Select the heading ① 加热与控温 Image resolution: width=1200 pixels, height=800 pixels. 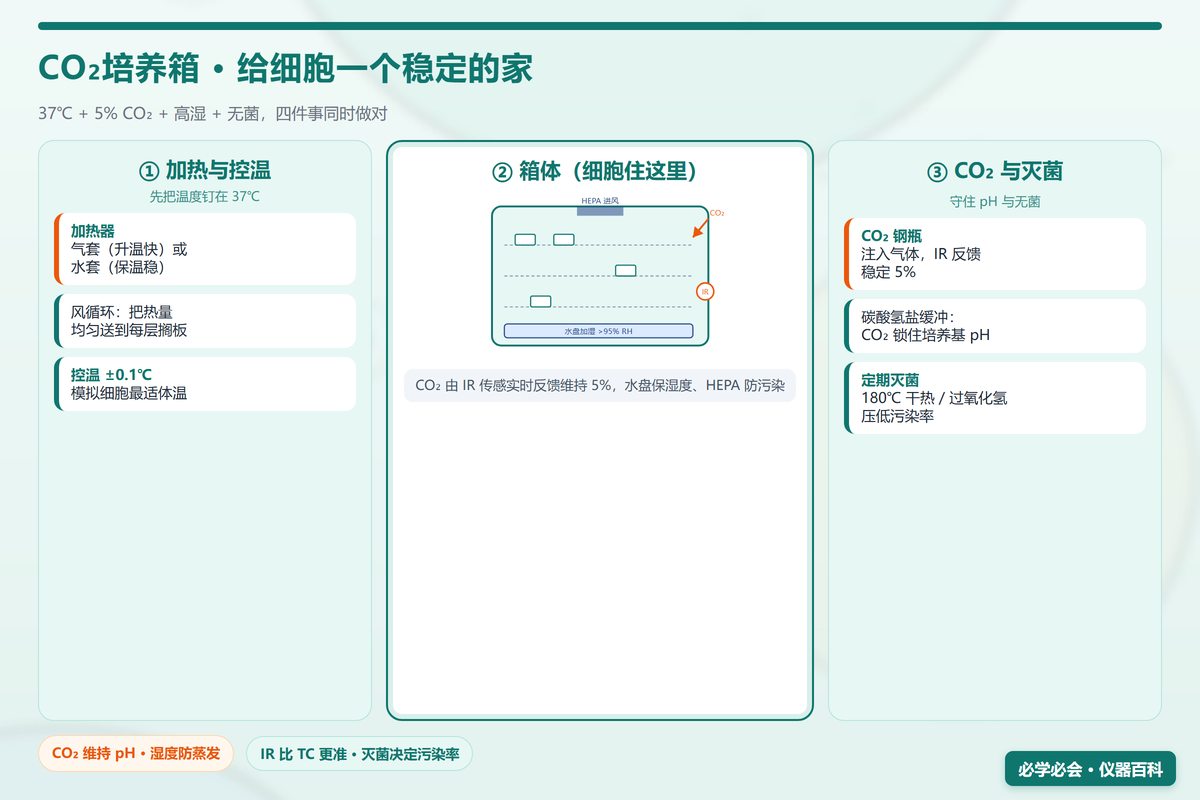205,170
